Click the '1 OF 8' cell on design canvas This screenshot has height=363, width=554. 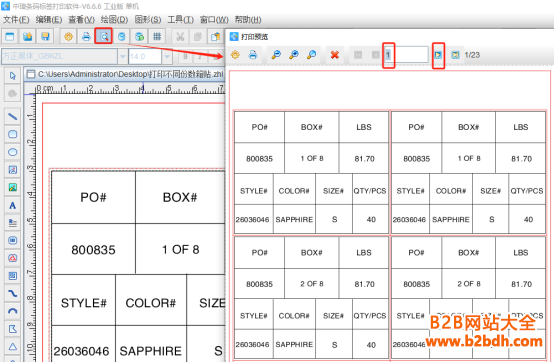(x=181, y=250)
